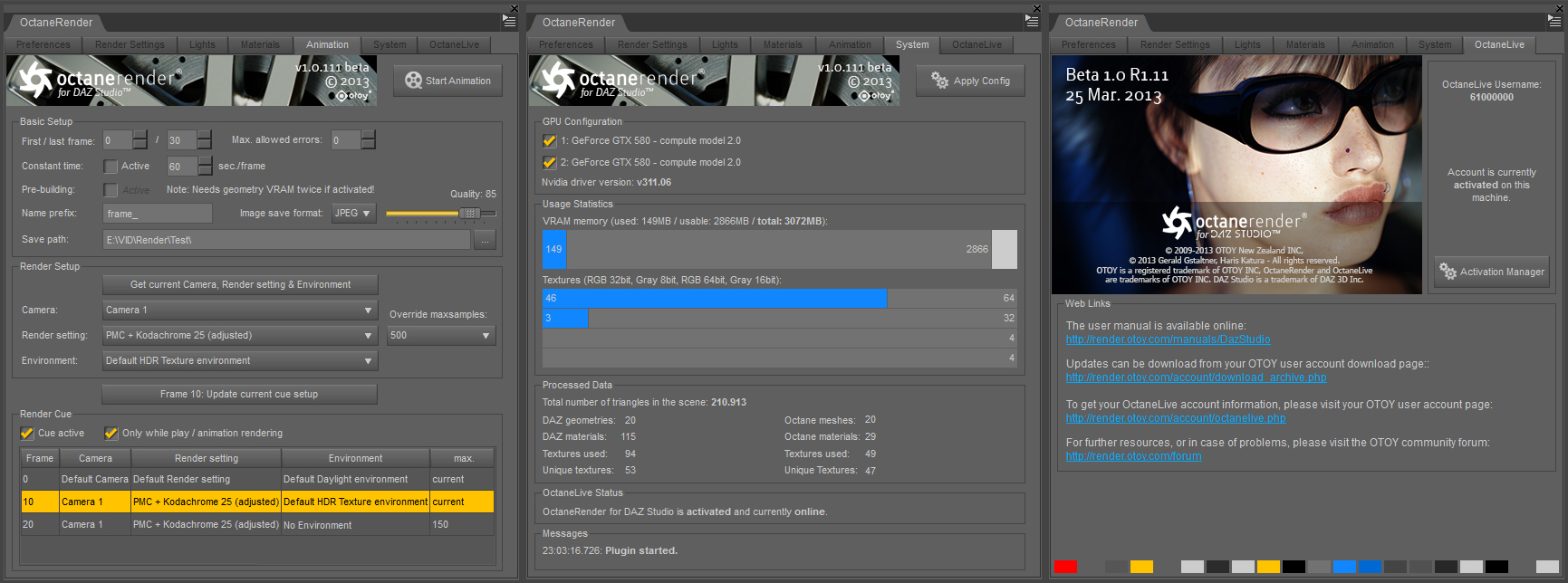Open the System tab in the OctaneLive panel
Screen dimensions: 1568x583
point(1435,44)
